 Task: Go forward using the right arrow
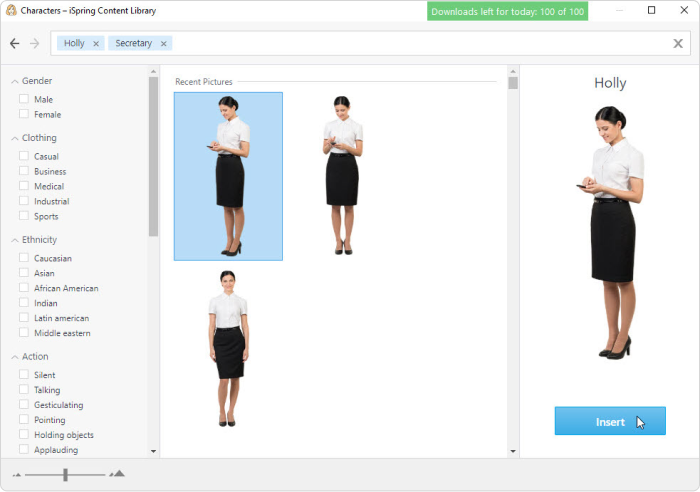pyautogui.click(x=34, y=43)
